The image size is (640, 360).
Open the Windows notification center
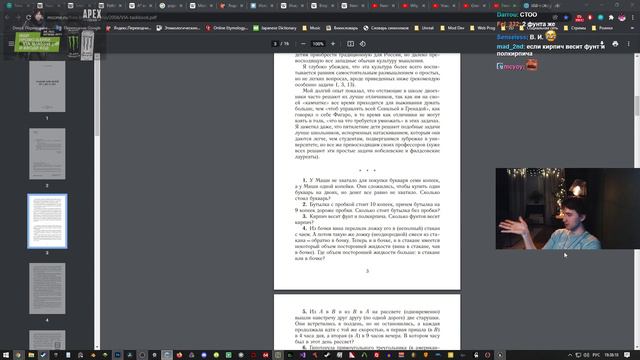627,355
